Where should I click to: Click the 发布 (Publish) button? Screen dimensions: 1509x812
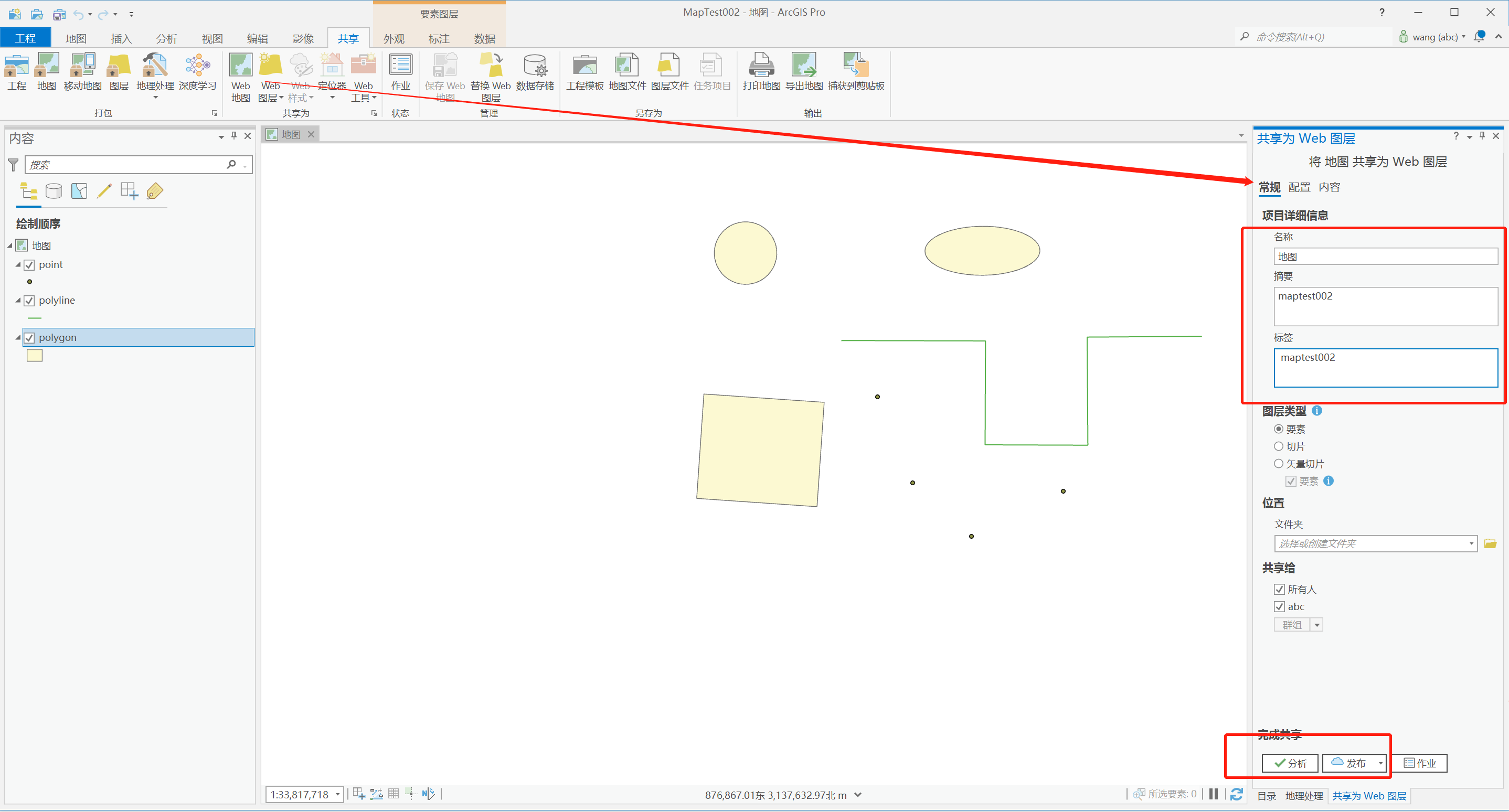point(1348,763)
